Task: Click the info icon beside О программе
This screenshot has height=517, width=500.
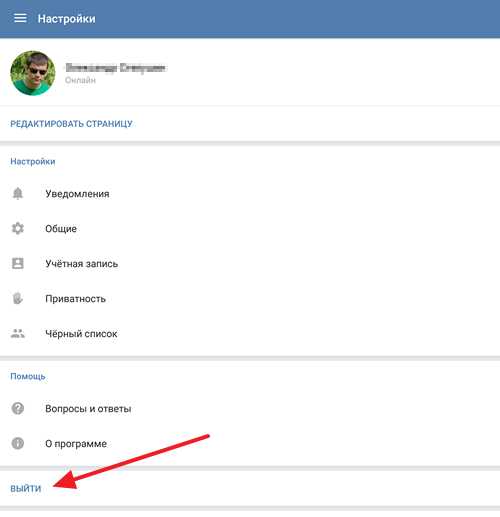Action: click(x=18, y=443)
